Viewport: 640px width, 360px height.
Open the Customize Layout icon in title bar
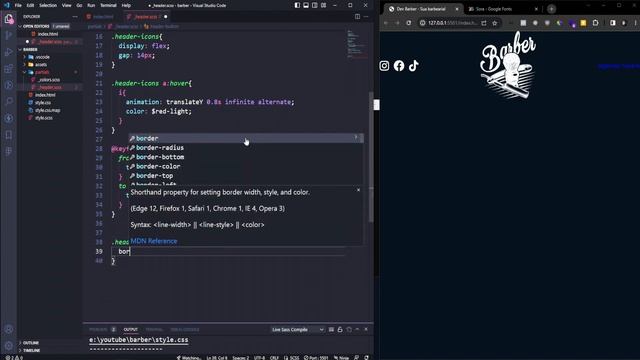tap(323, 5)
